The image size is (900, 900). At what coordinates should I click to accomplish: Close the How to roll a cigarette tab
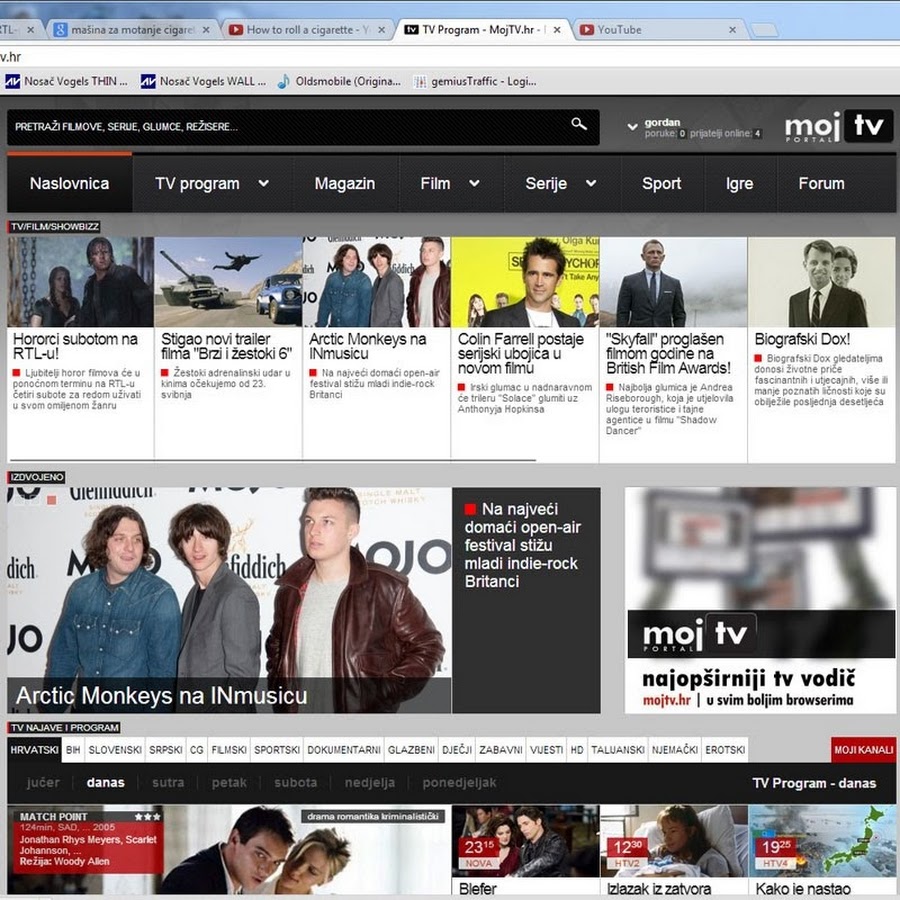pyautogui.click(x=382, y=30)
